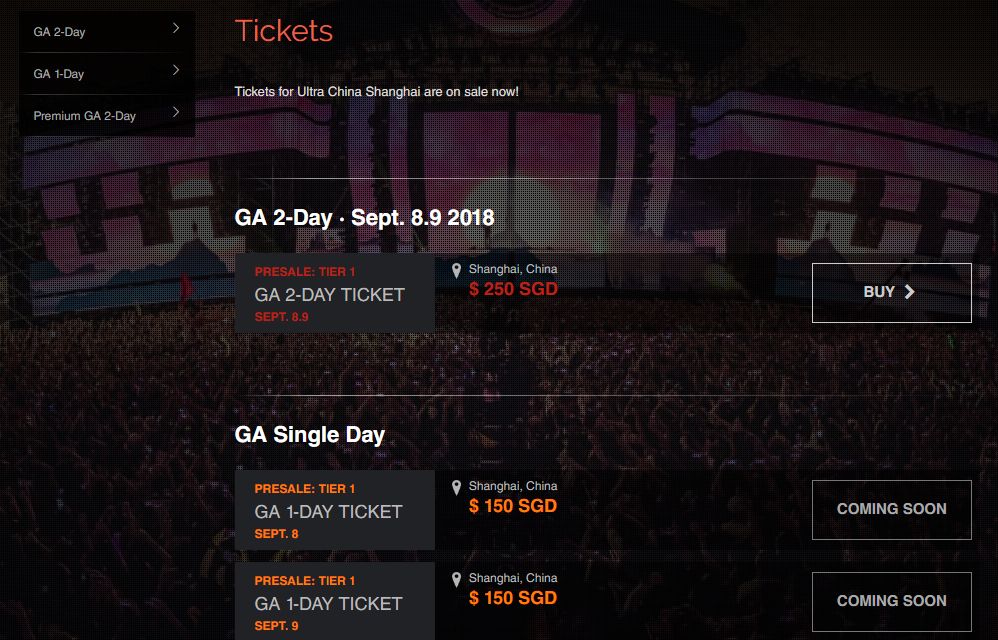Select the Sept. 9 GA 1-Day Ticket card
Image resolution: width=998 pixels, height=640 pixels.
pos(335,602)
